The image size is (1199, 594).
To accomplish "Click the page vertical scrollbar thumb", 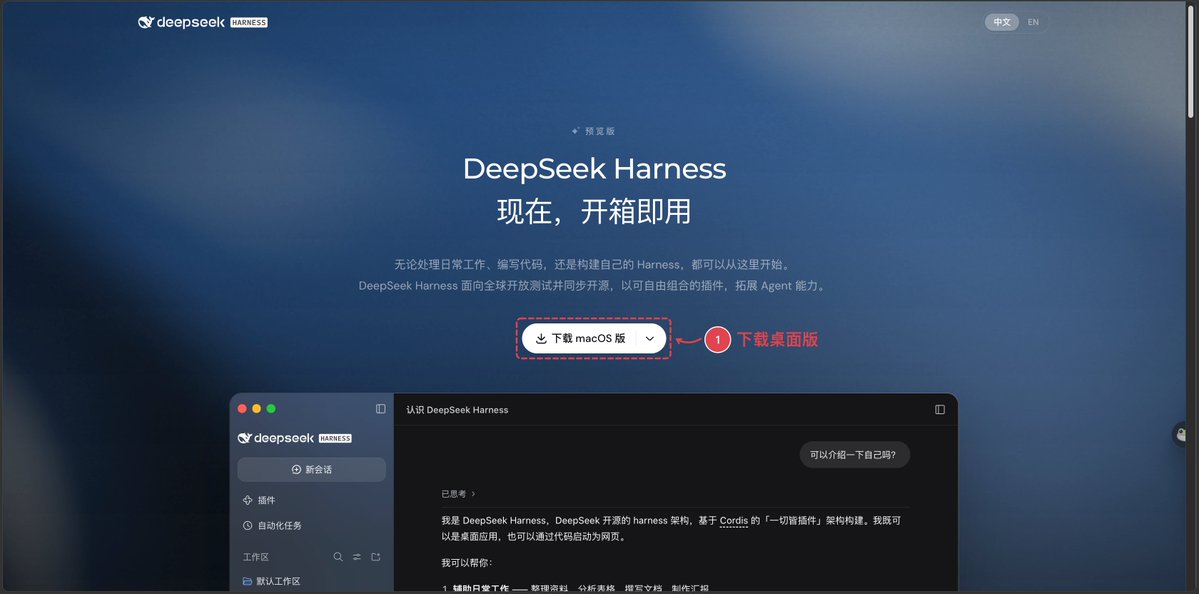I will coord(1191,61).
